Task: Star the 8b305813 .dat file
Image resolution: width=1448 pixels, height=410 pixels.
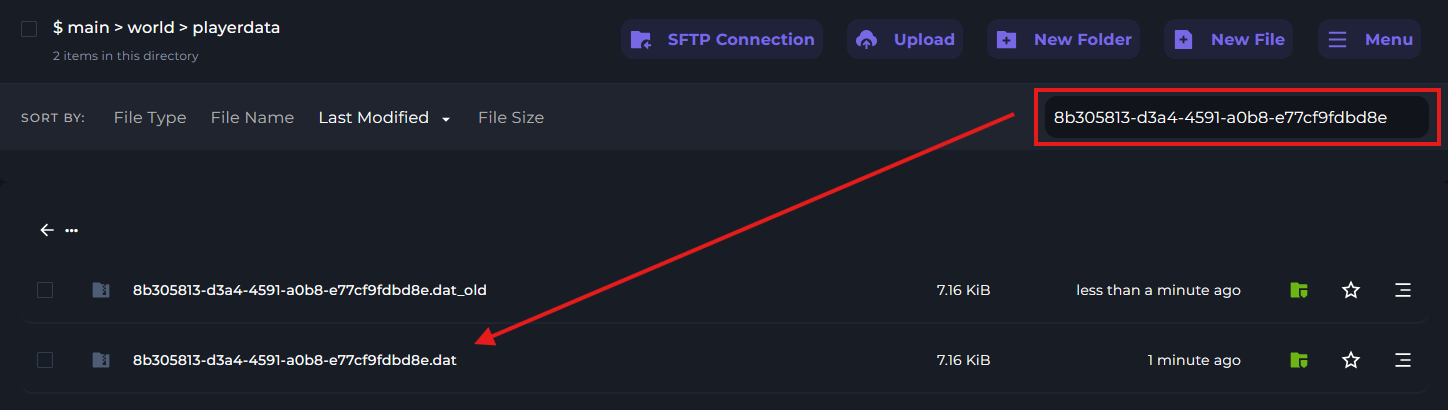Action: tap(1351, 360)
